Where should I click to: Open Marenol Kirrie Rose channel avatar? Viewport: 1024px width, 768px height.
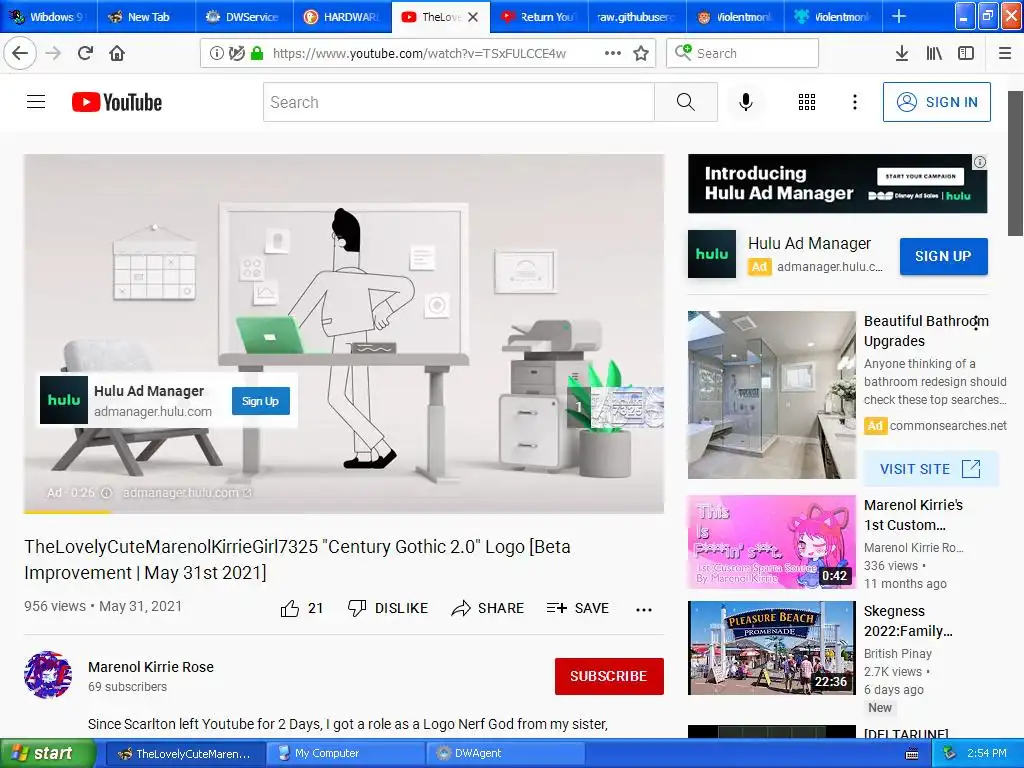coord(48,675)
